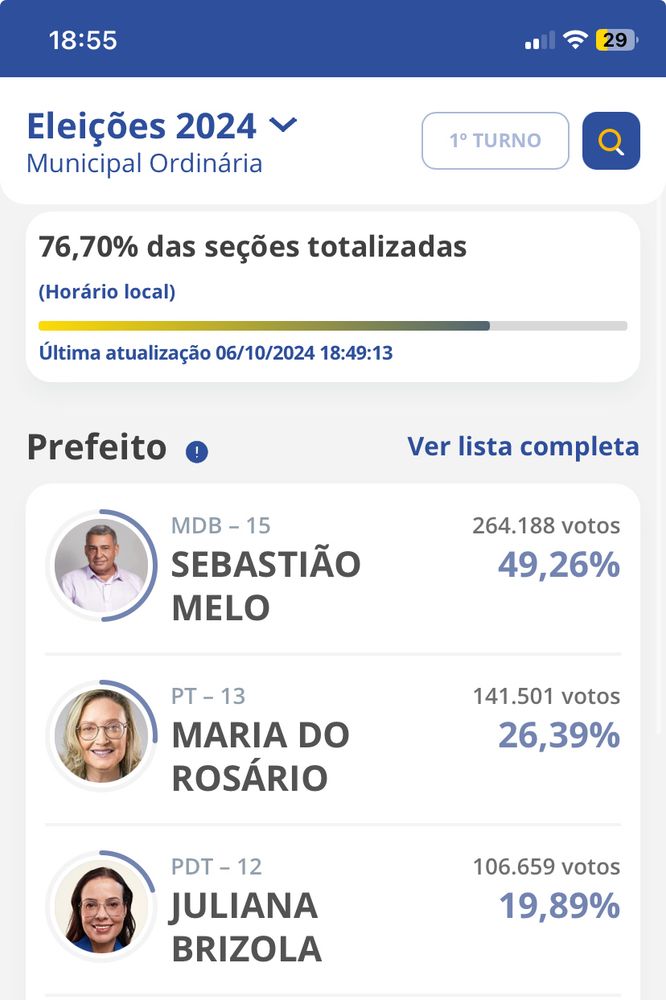Screen dimensions: 666x1000
Task: Open the Eleições 2024 election selector title
Action: 141,126
